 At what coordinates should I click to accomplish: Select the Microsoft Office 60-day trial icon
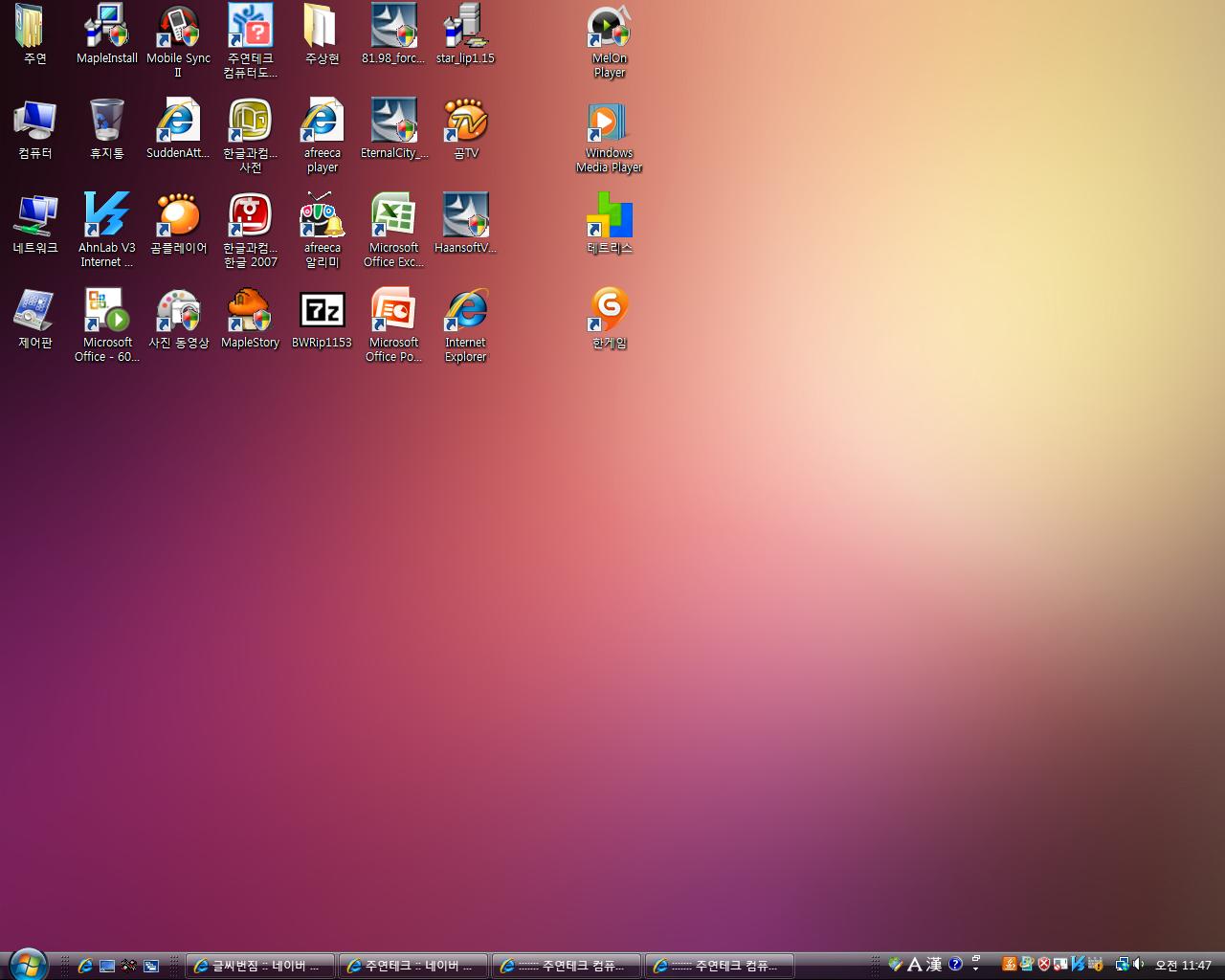point(106,324)
